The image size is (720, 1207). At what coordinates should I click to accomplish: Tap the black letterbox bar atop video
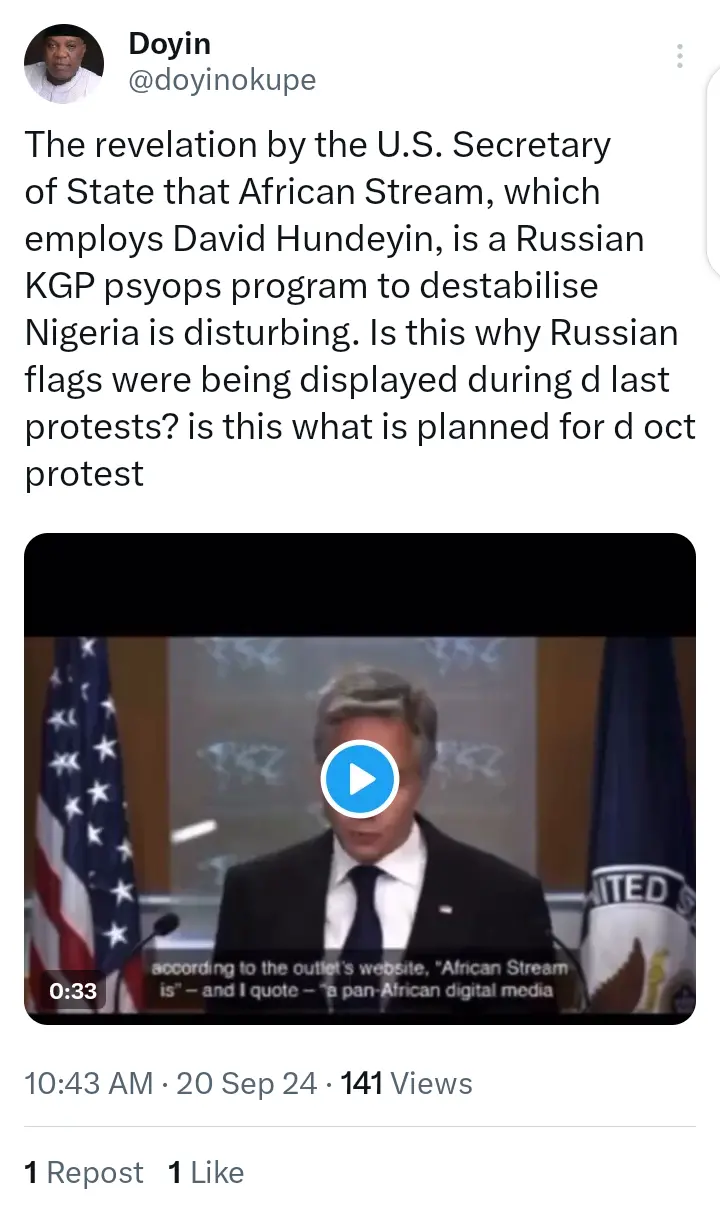[x=360, y=585]
